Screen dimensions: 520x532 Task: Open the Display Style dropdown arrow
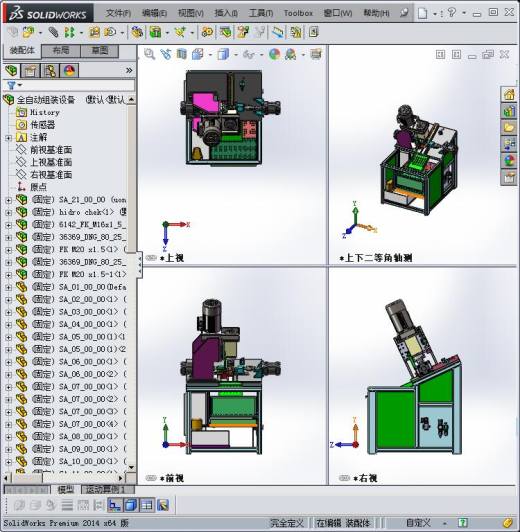pyautogui.click(x=236, y=55)
